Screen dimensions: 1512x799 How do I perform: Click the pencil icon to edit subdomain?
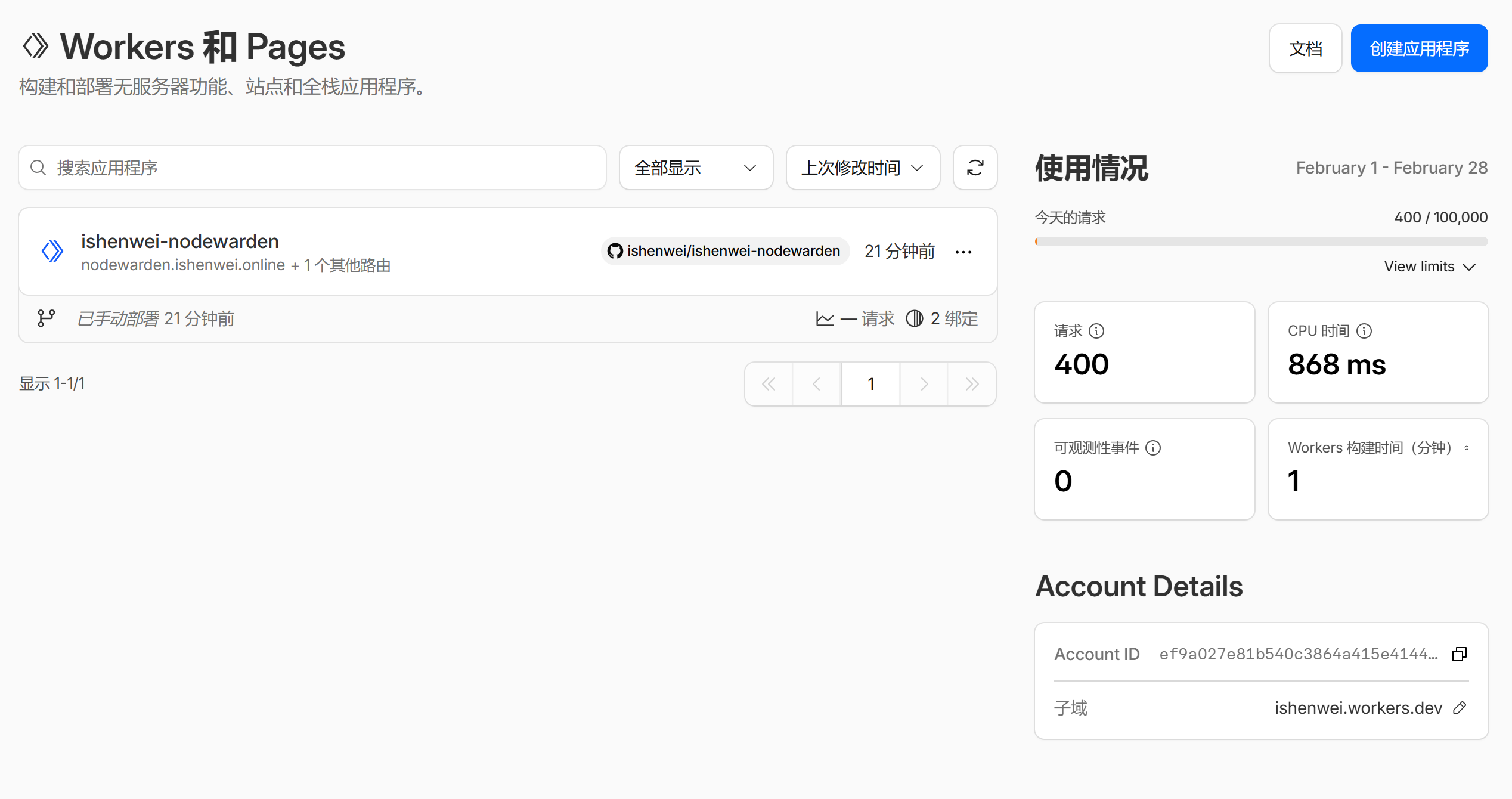click(x=1459, y=708)
